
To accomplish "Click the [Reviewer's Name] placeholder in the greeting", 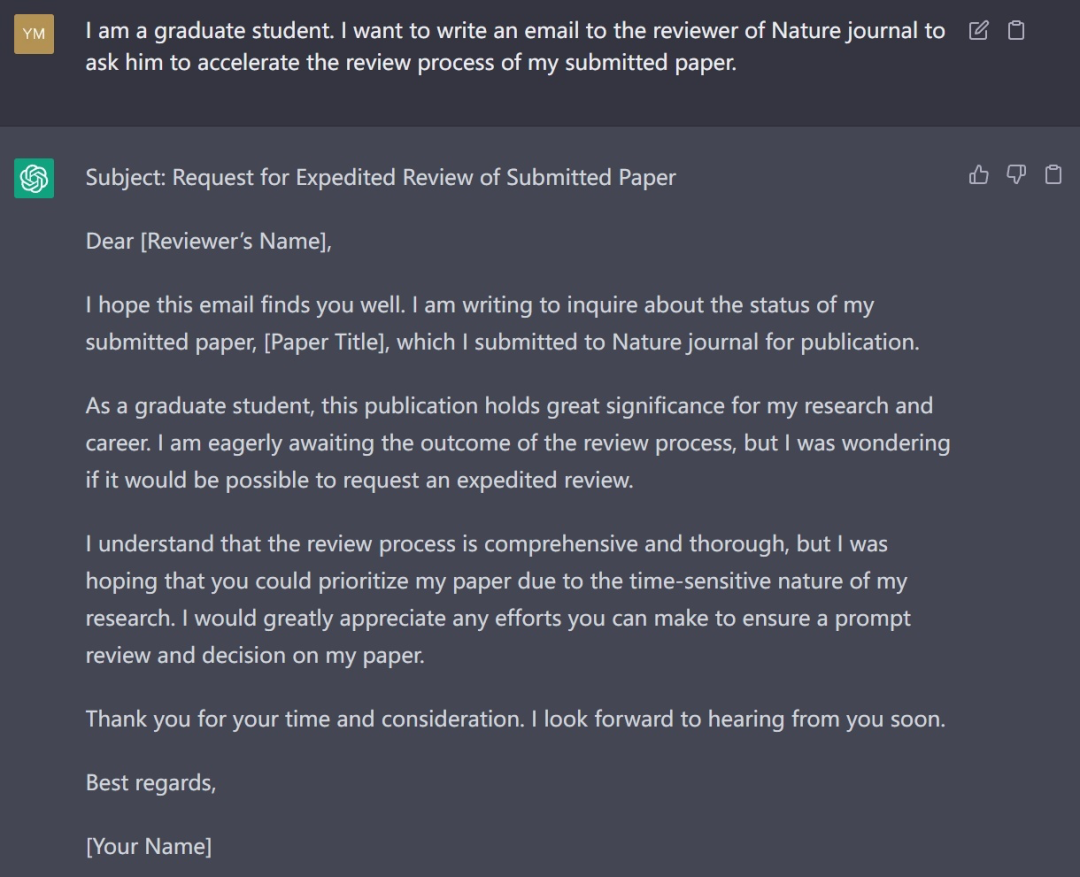I will tap(235, 242).
